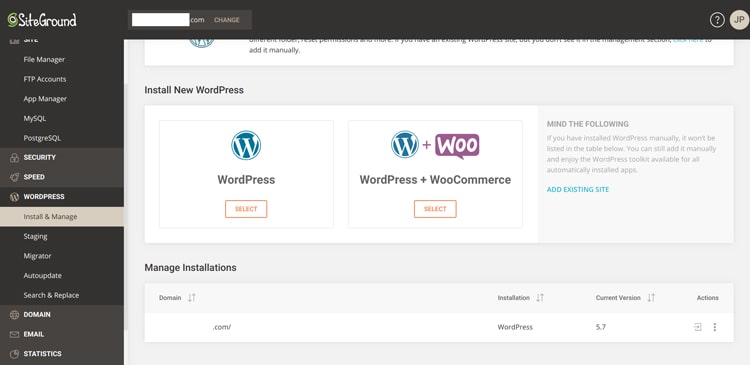Image resolution: width=750 pixels, height=365 pixels.
Task: Select the WordPress + WooCommerce option
Action: pos(435,209)
